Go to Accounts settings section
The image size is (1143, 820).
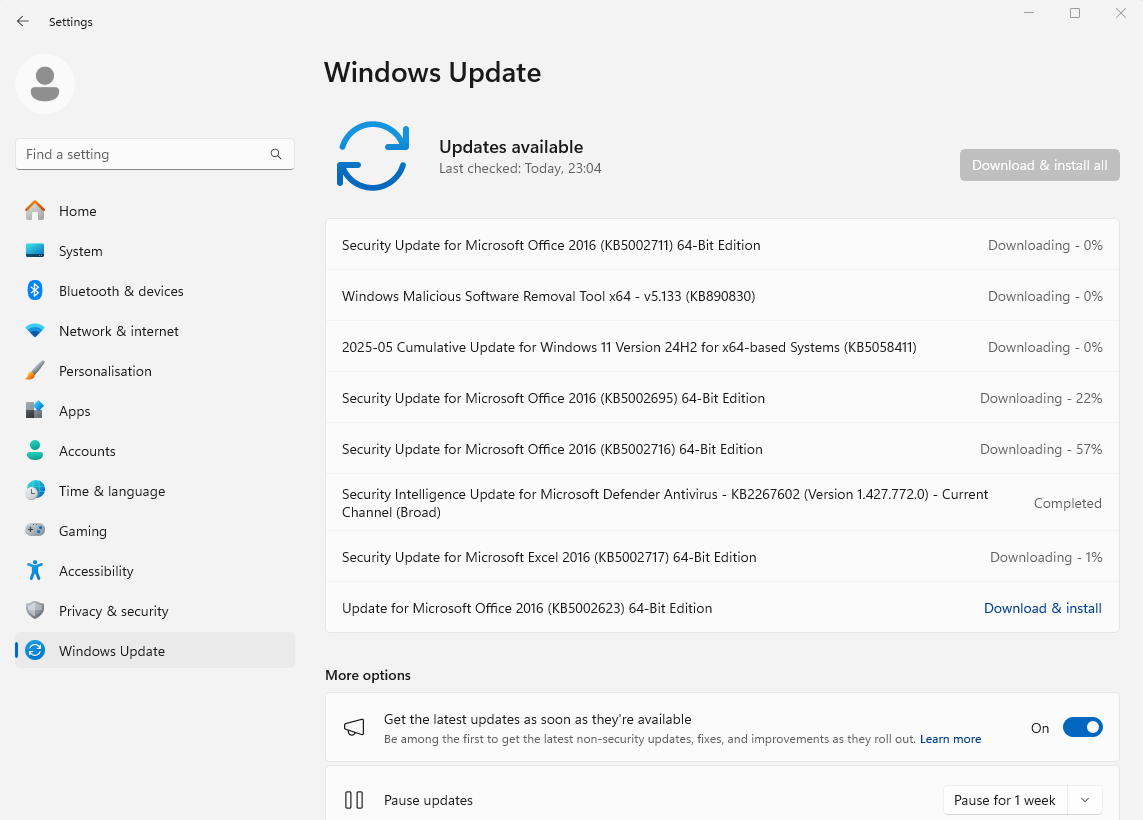click(87, 451)
